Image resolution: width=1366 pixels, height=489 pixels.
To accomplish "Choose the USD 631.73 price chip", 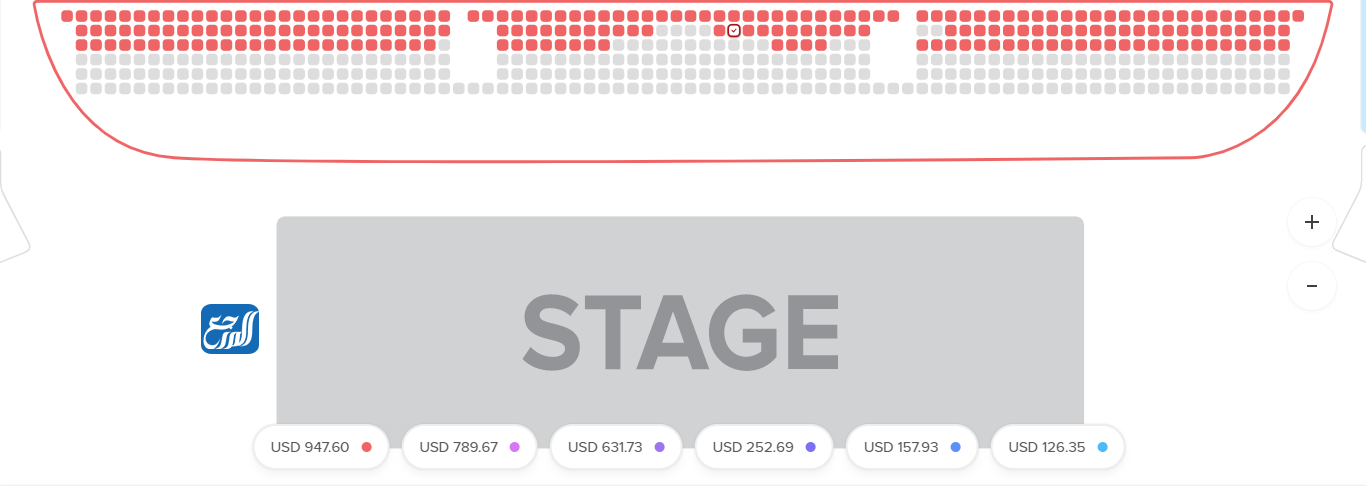I will point(616,447).
